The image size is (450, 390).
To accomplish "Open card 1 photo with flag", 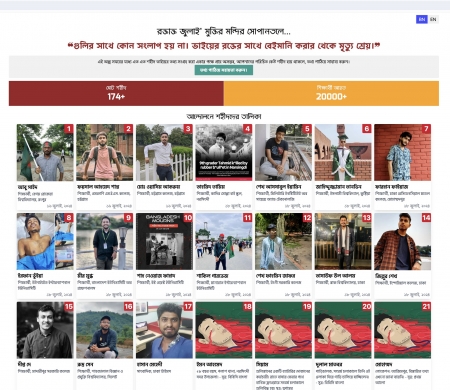I will (45, 152).
